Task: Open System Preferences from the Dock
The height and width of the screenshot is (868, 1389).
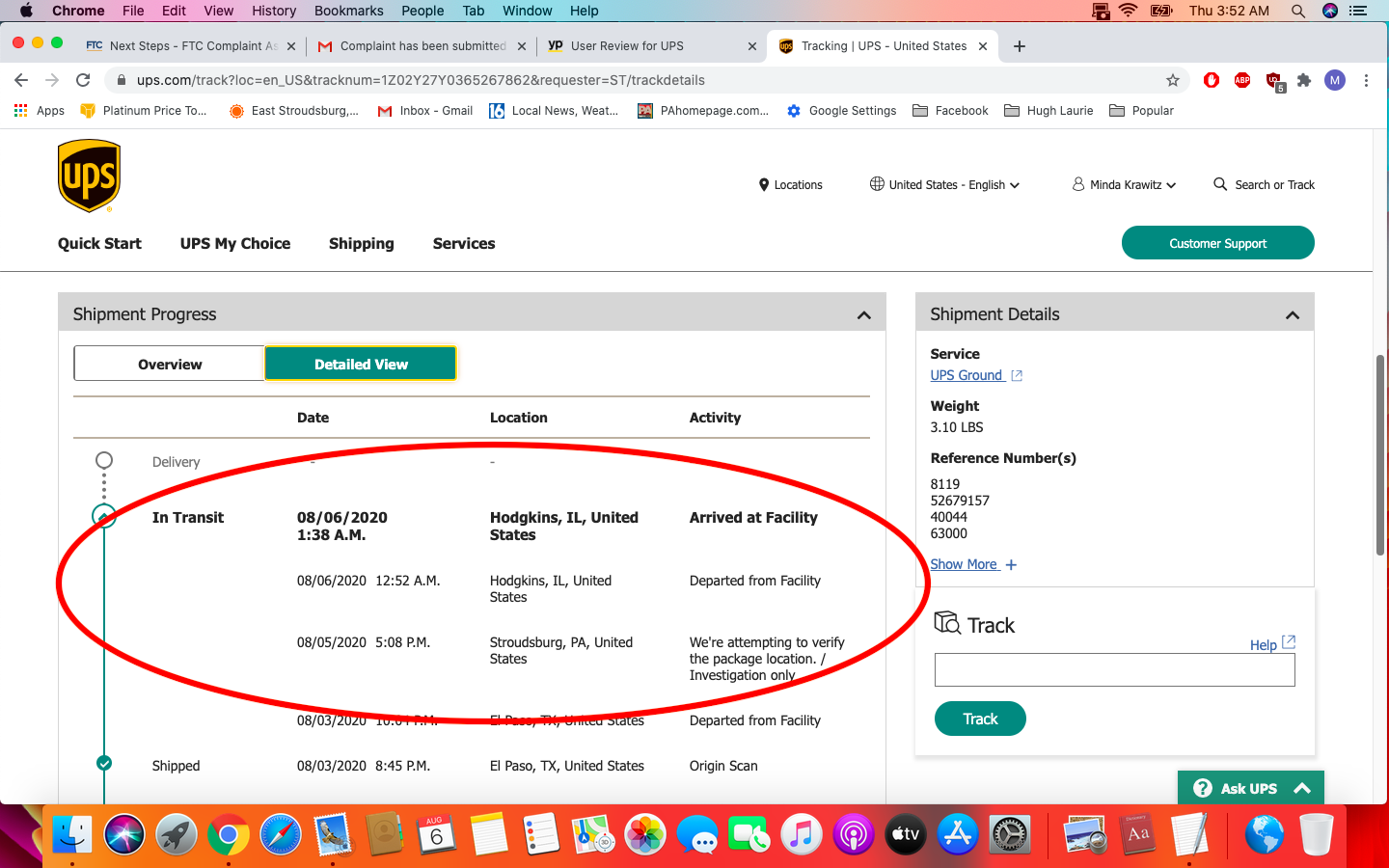Action: pos(1010,834)
